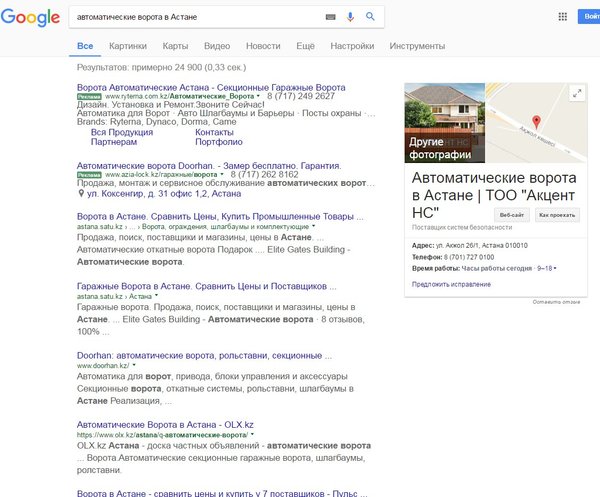Switch to Картинки tab
600x497 pixels.
click(128, 46)
